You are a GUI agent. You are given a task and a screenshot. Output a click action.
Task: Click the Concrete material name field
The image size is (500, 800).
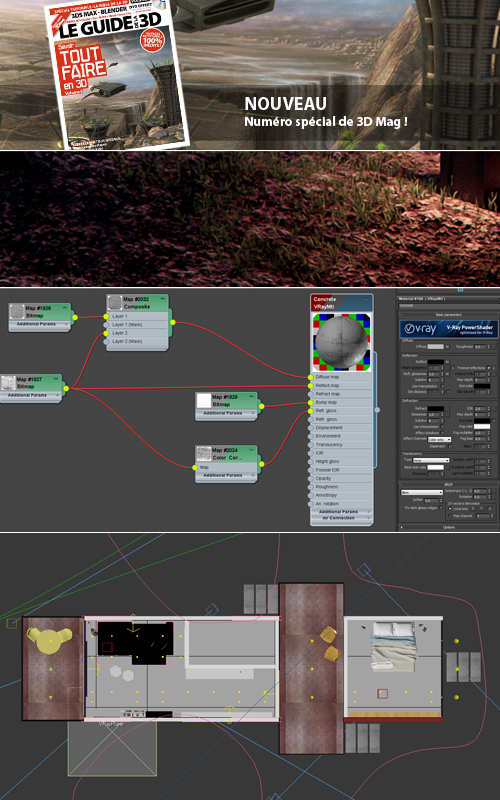[x=449, y=306]
